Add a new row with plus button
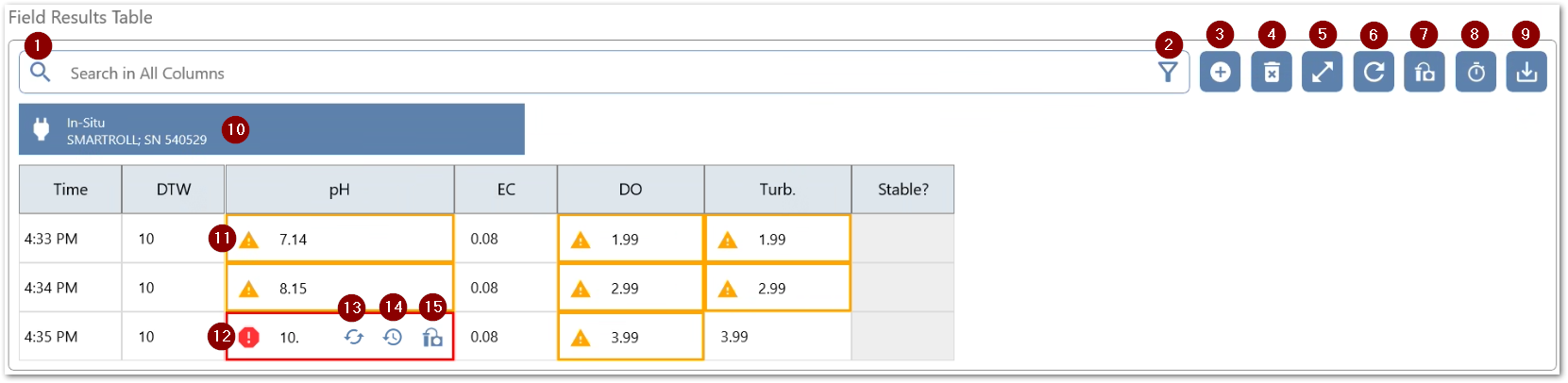The width and height of the screenshot is (1568, 383). tap(1220, 73)
